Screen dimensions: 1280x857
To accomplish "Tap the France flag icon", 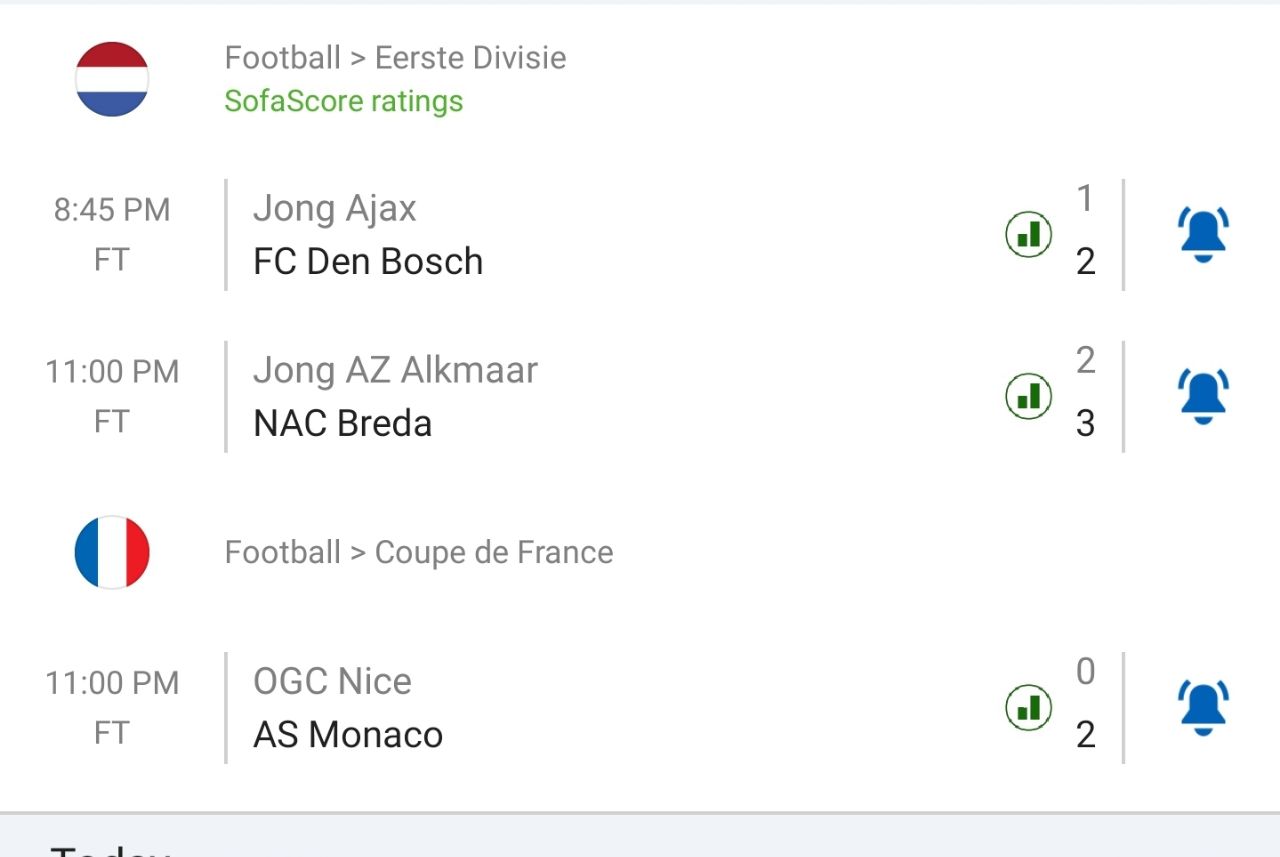I will click(x=112, y=552).
